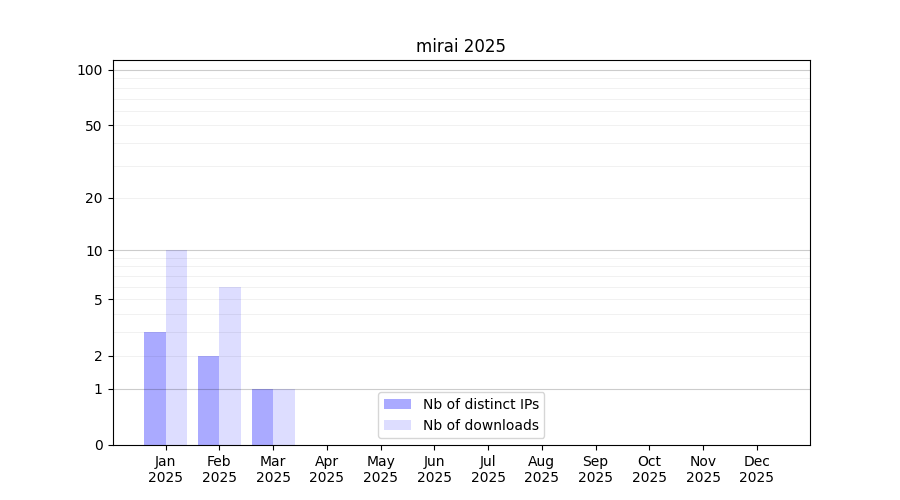
Task: Select the 'Nb of downloads' legend label
Action: point(480,425)
